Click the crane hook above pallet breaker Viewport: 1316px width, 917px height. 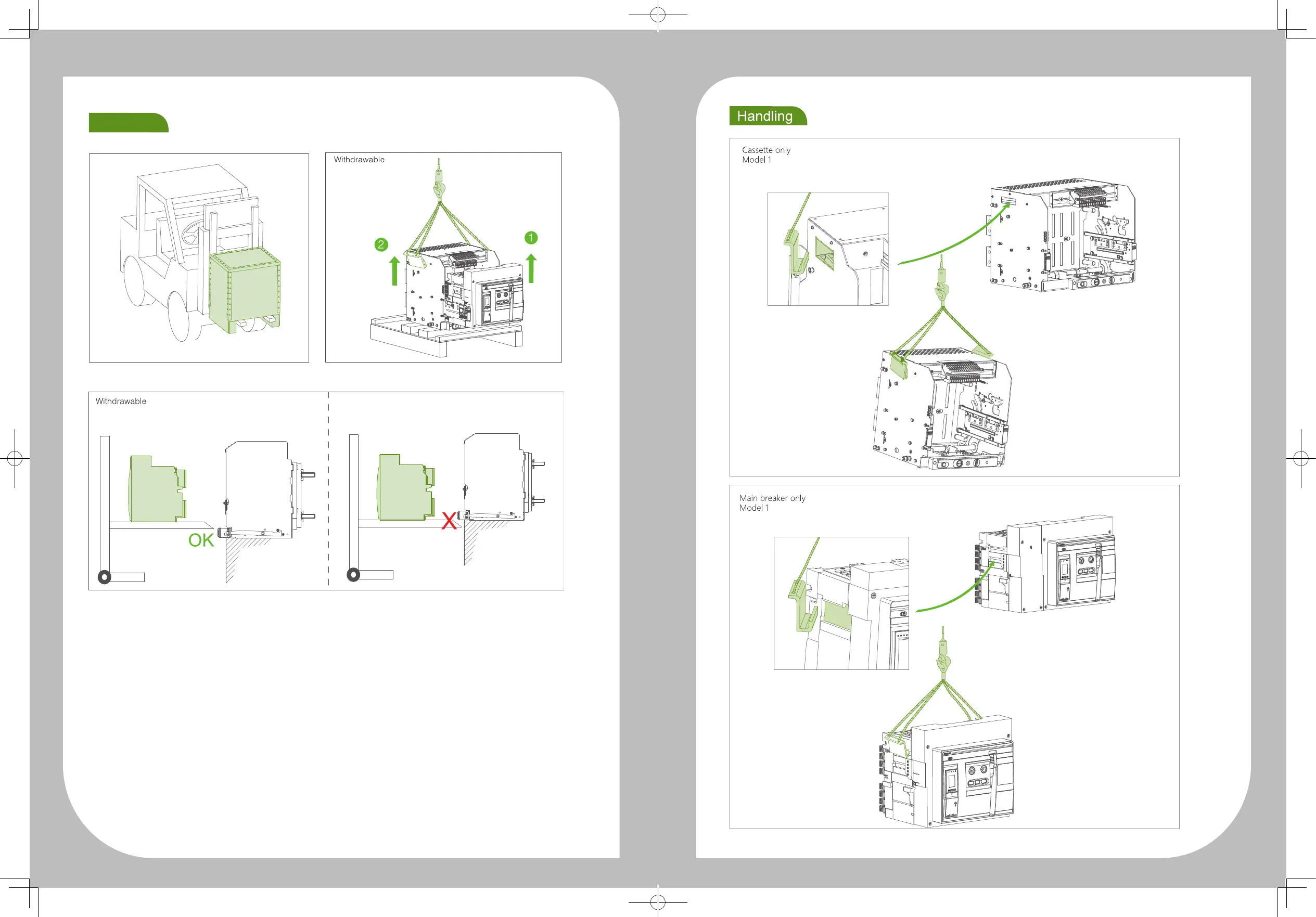pos(439,186)
